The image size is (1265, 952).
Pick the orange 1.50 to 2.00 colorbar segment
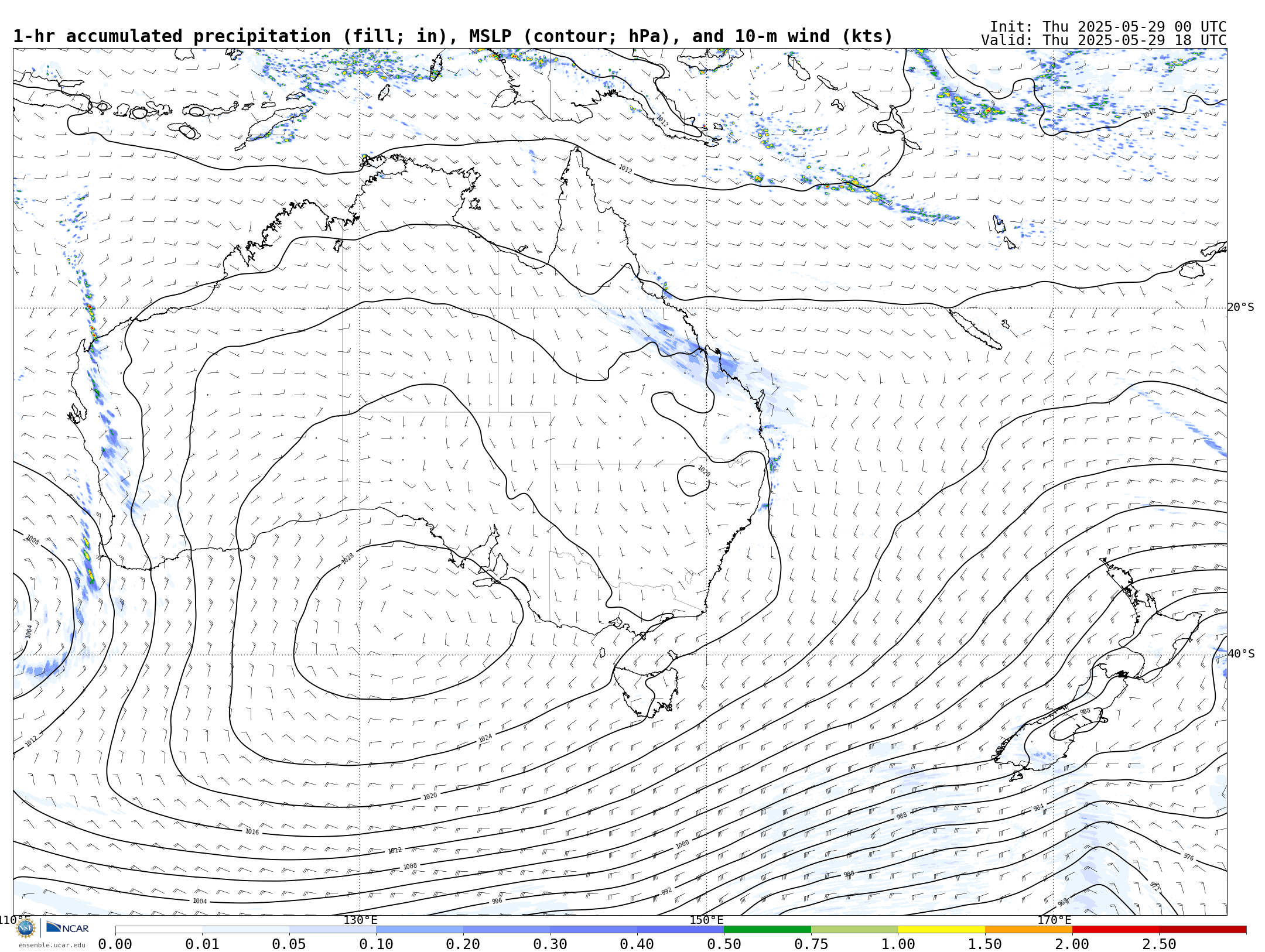[x=1028, y=930]
